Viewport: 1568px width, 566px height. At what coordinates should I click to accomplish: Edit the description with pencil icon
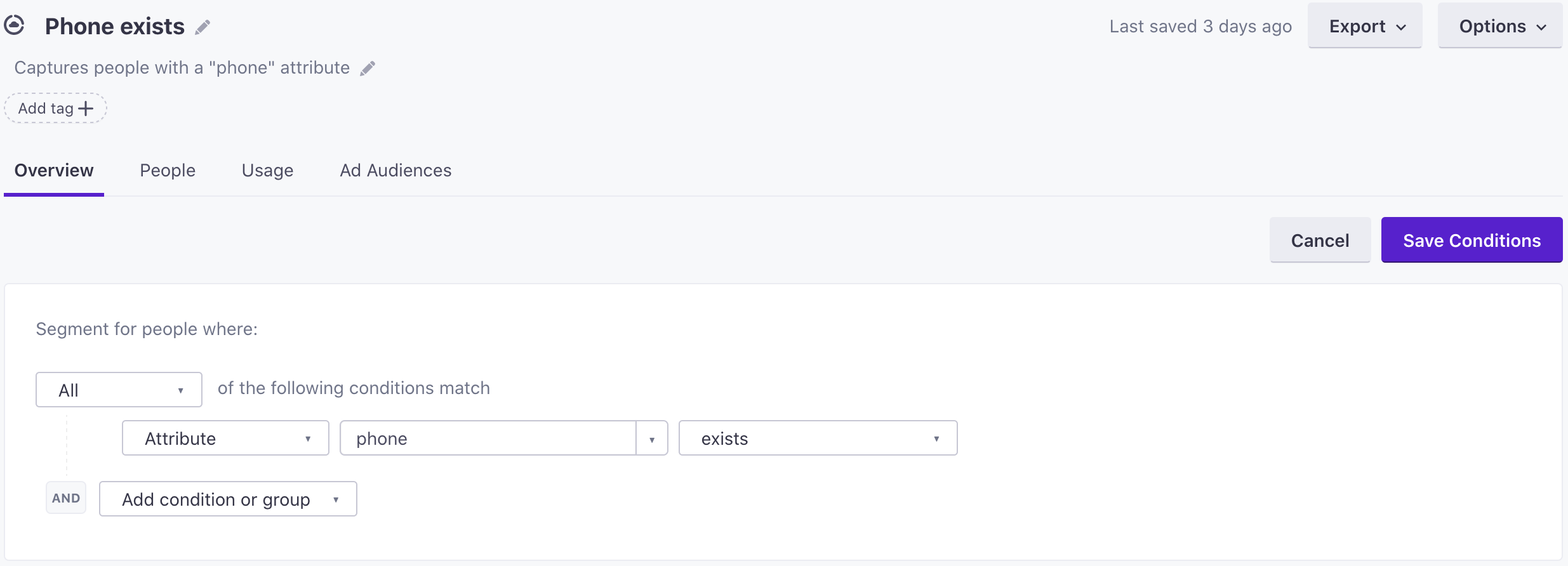point(368,68)
